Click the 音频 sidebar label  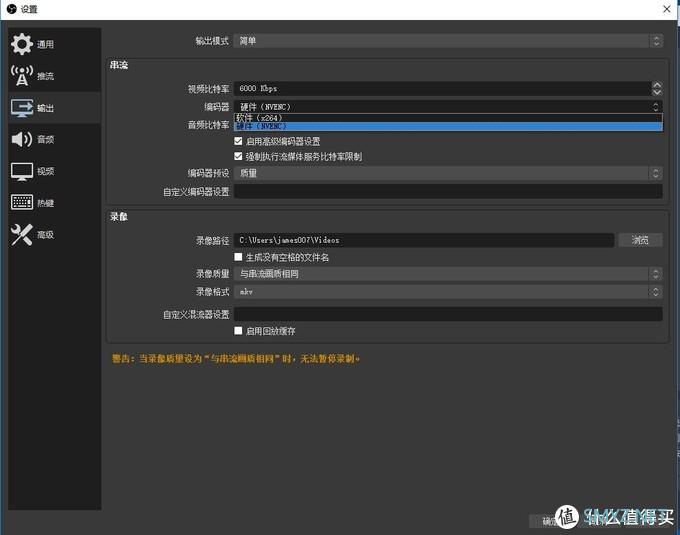(45, 140)
